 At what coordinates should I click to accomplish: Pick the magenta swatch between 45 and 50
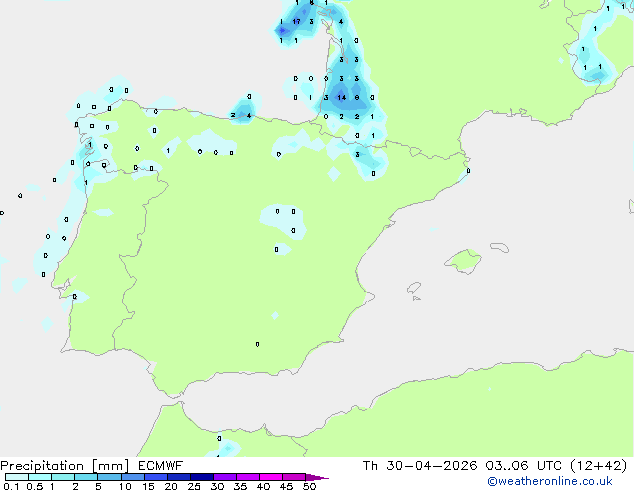click(294, 477)
